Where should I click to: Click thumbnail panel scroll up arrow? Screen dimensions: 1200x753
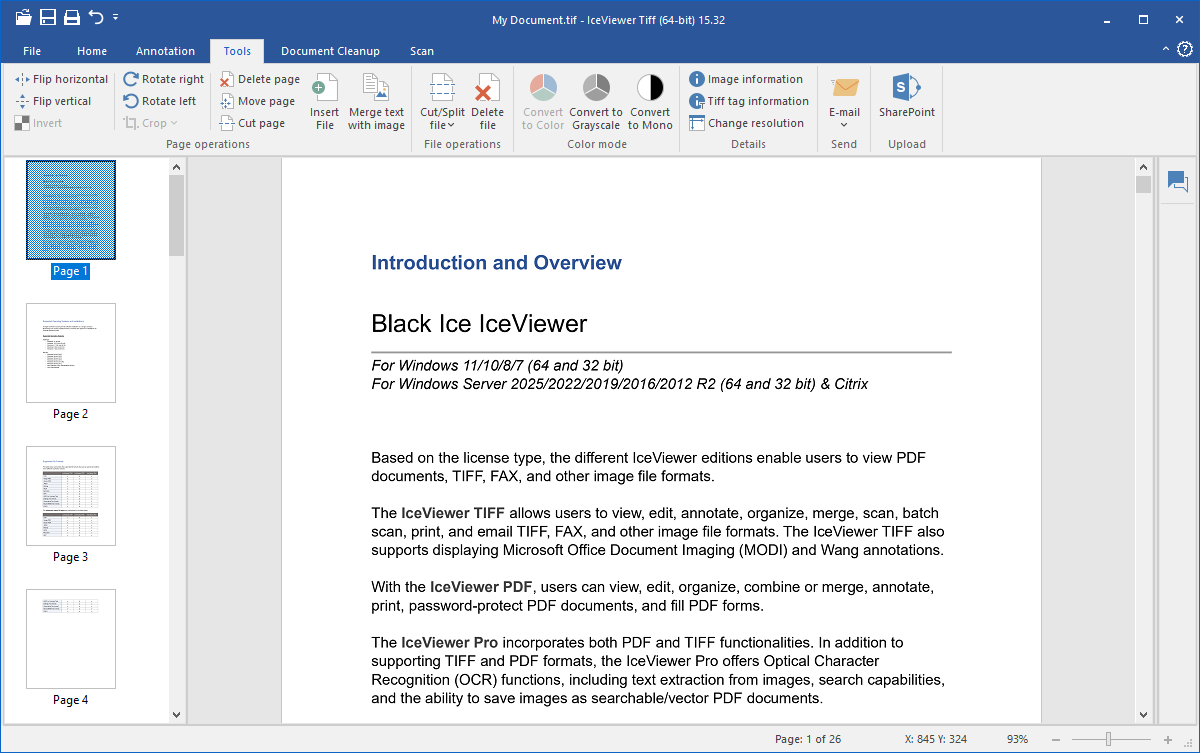tap(177, 168)
